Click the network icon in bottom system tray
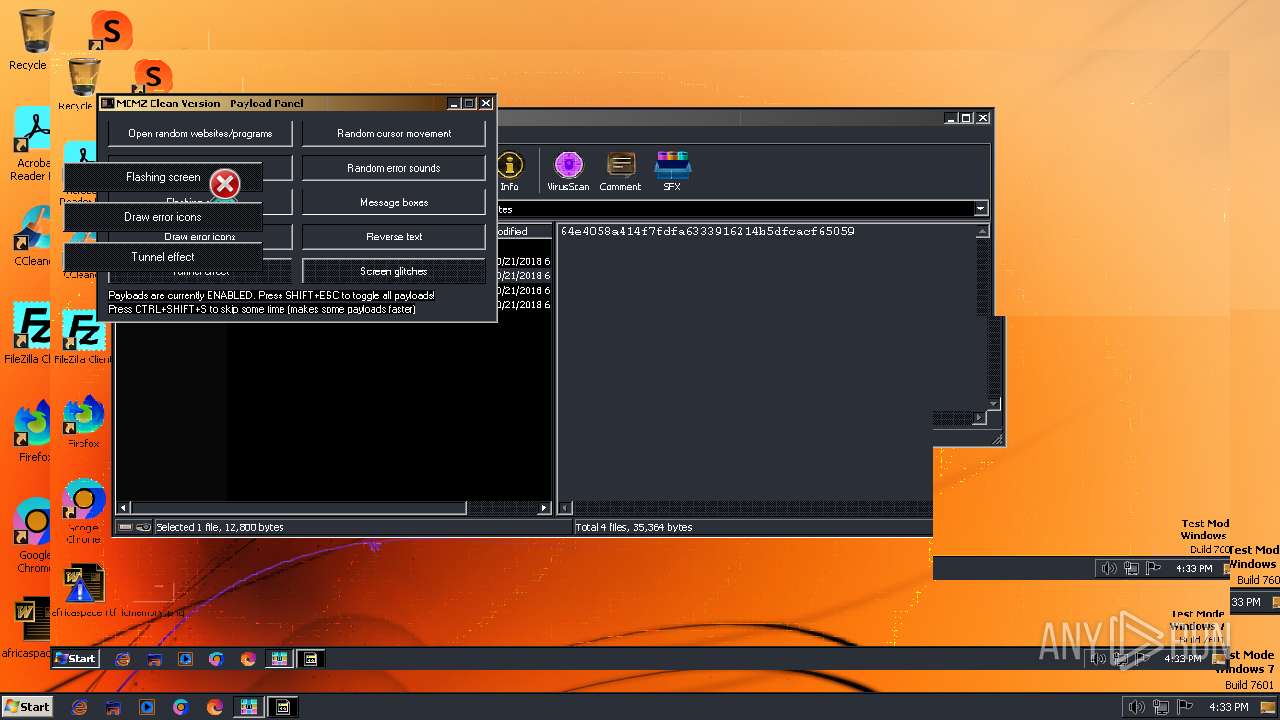Image resolution: width=1280 pixels, height=720 pixels. coord(1161,707)
